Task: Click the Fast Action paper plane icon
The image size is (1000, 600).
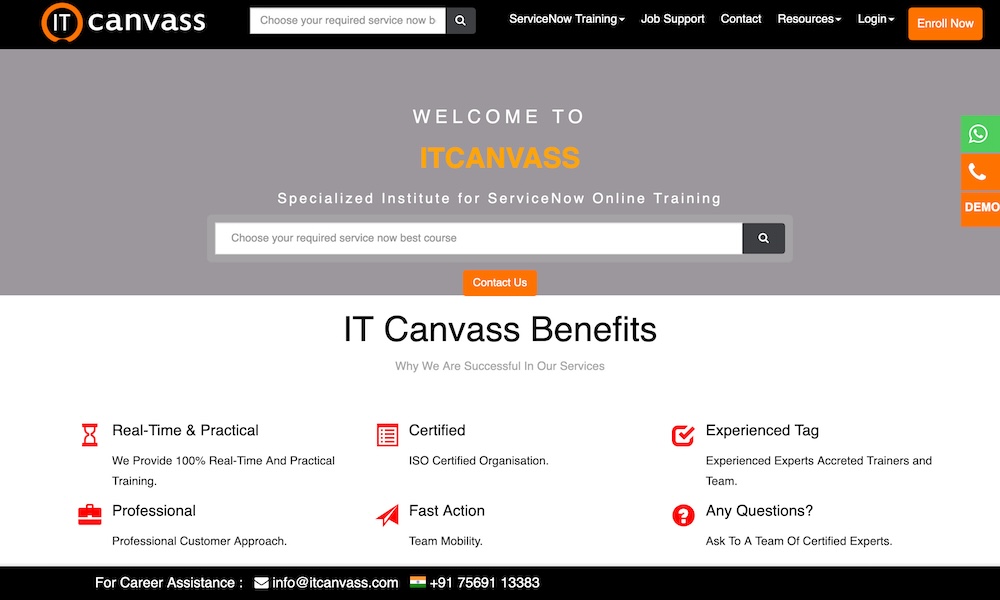Action: tap(387, 515)
